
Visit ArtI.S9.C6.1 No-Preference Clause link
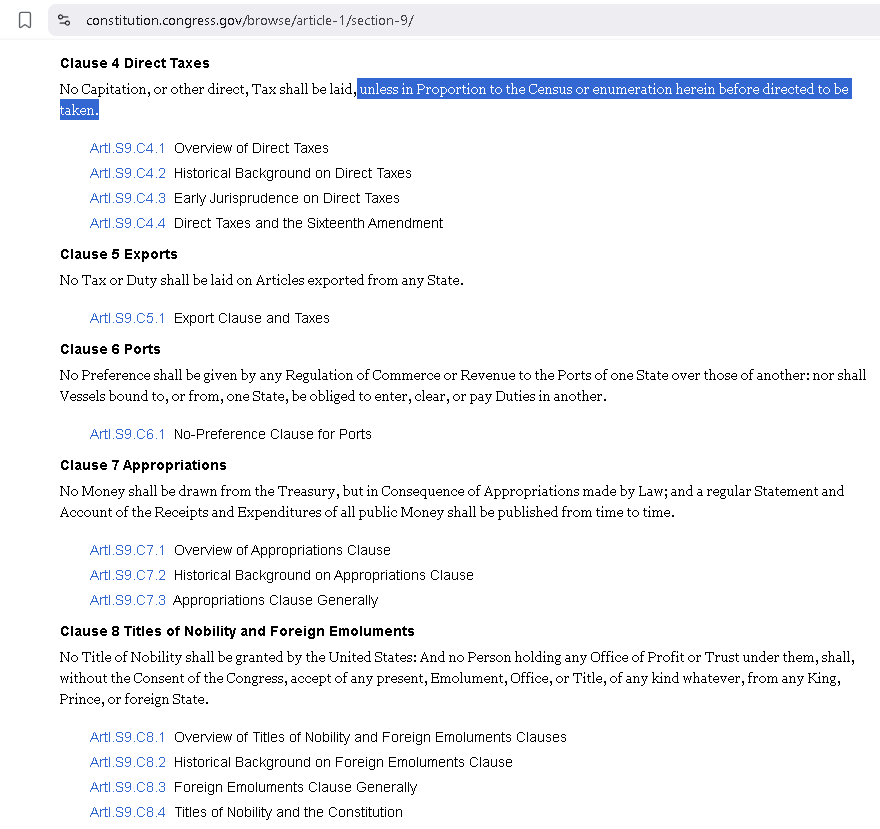click(x=127, y=434)
